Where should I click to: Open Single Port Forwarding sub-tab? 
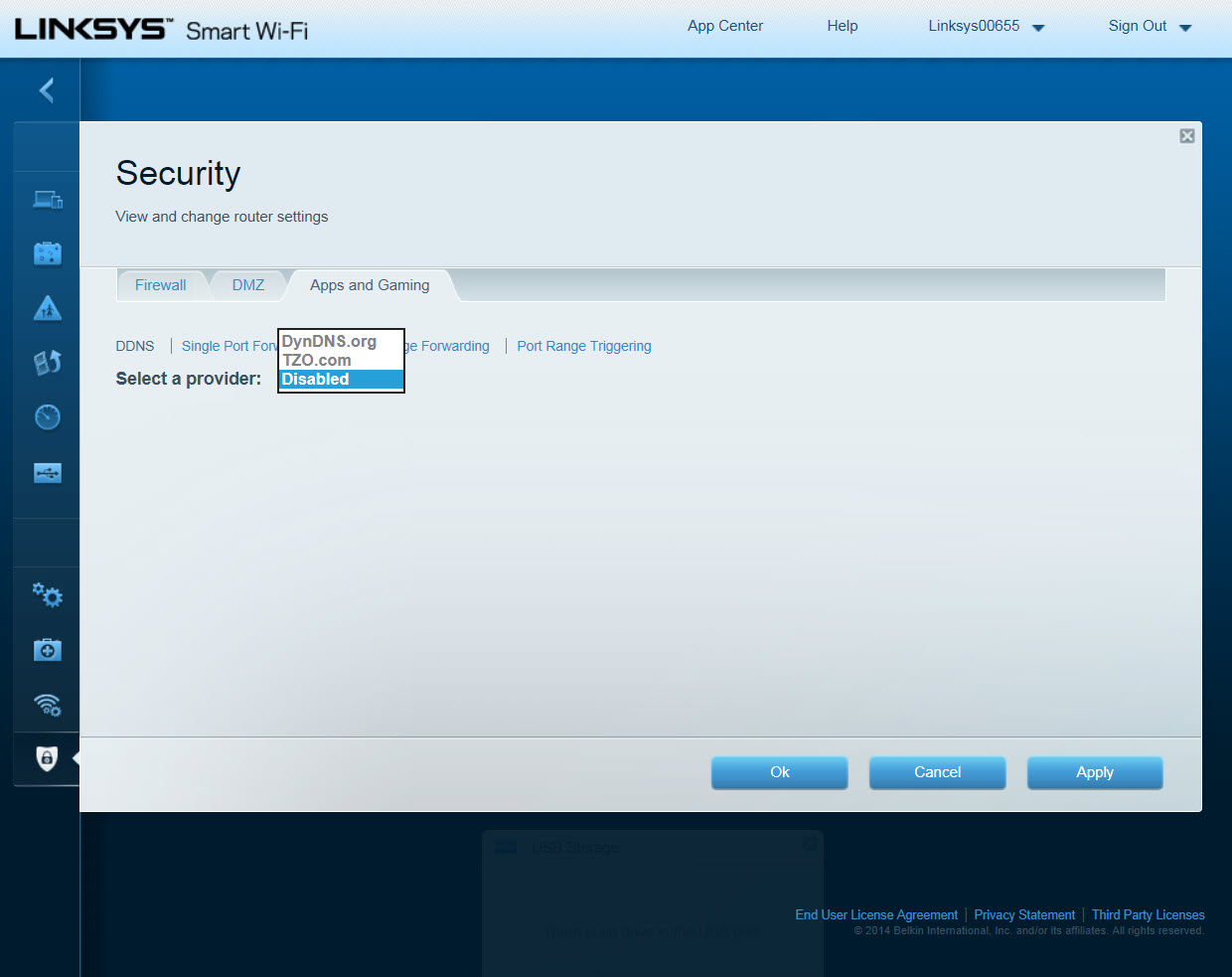(x=230, y=346)
